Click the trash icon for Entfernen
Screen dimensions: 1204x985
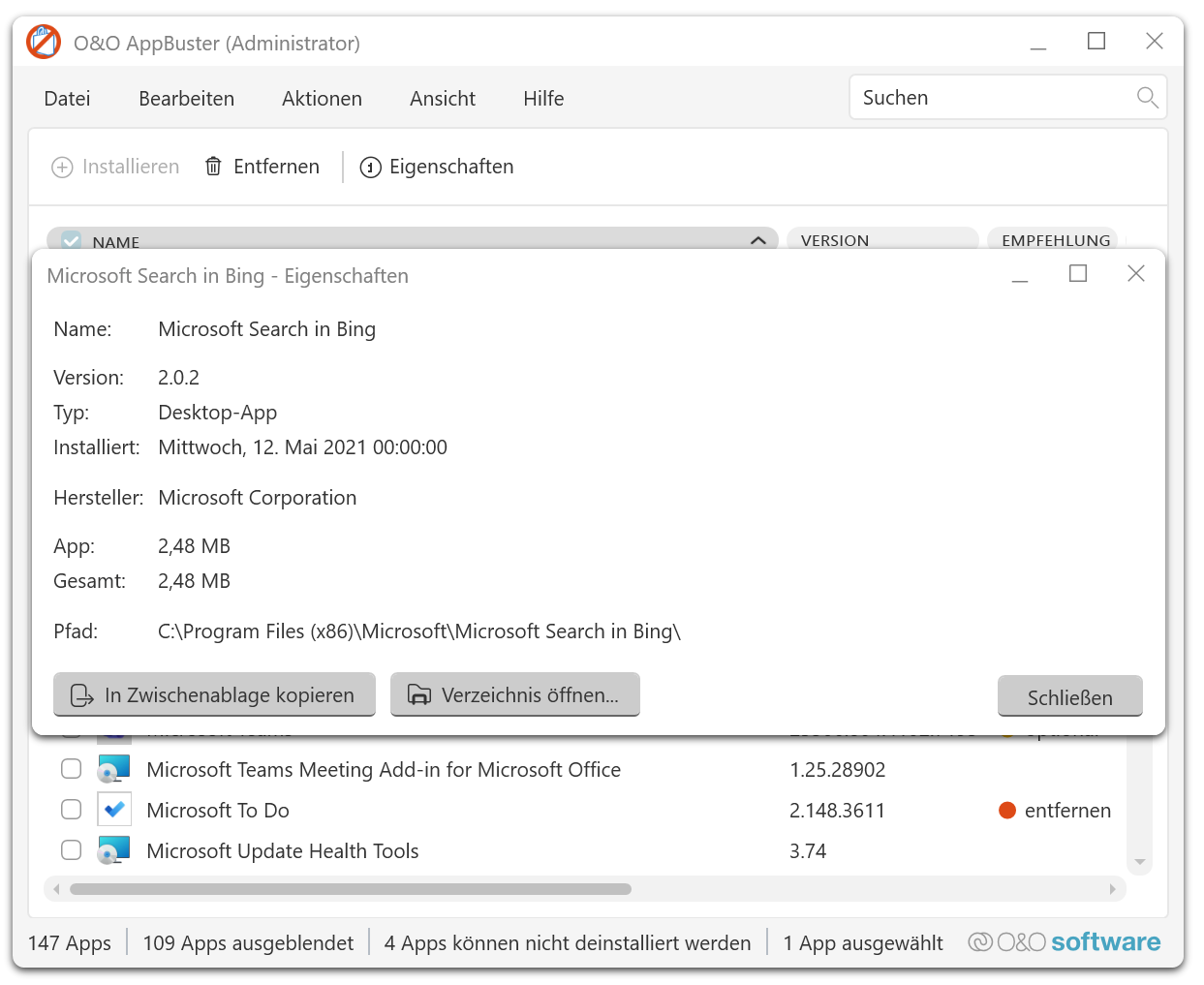213,167
